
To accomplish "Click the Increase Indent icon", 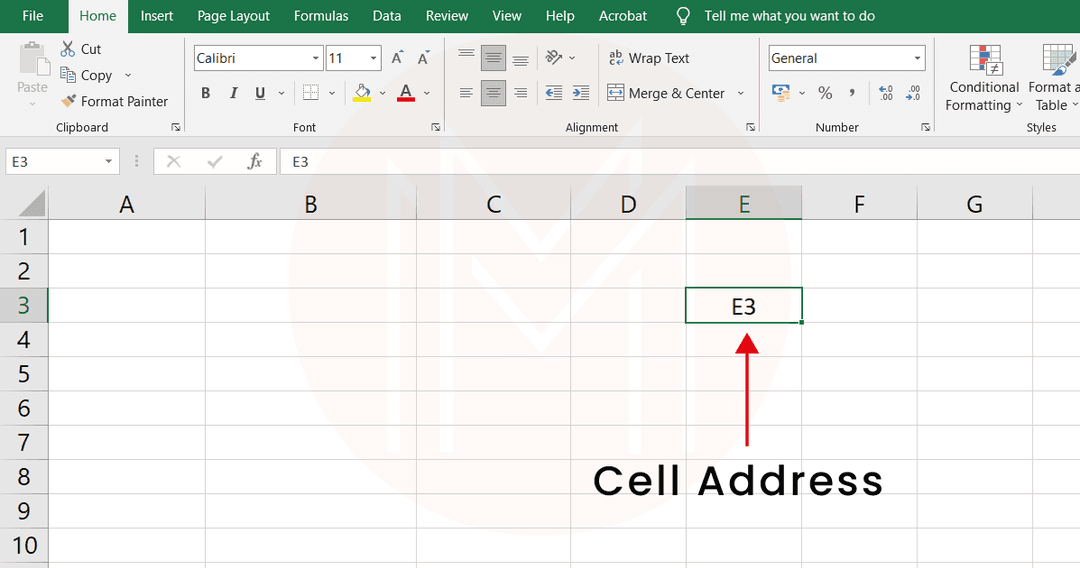I will point(580,93).
